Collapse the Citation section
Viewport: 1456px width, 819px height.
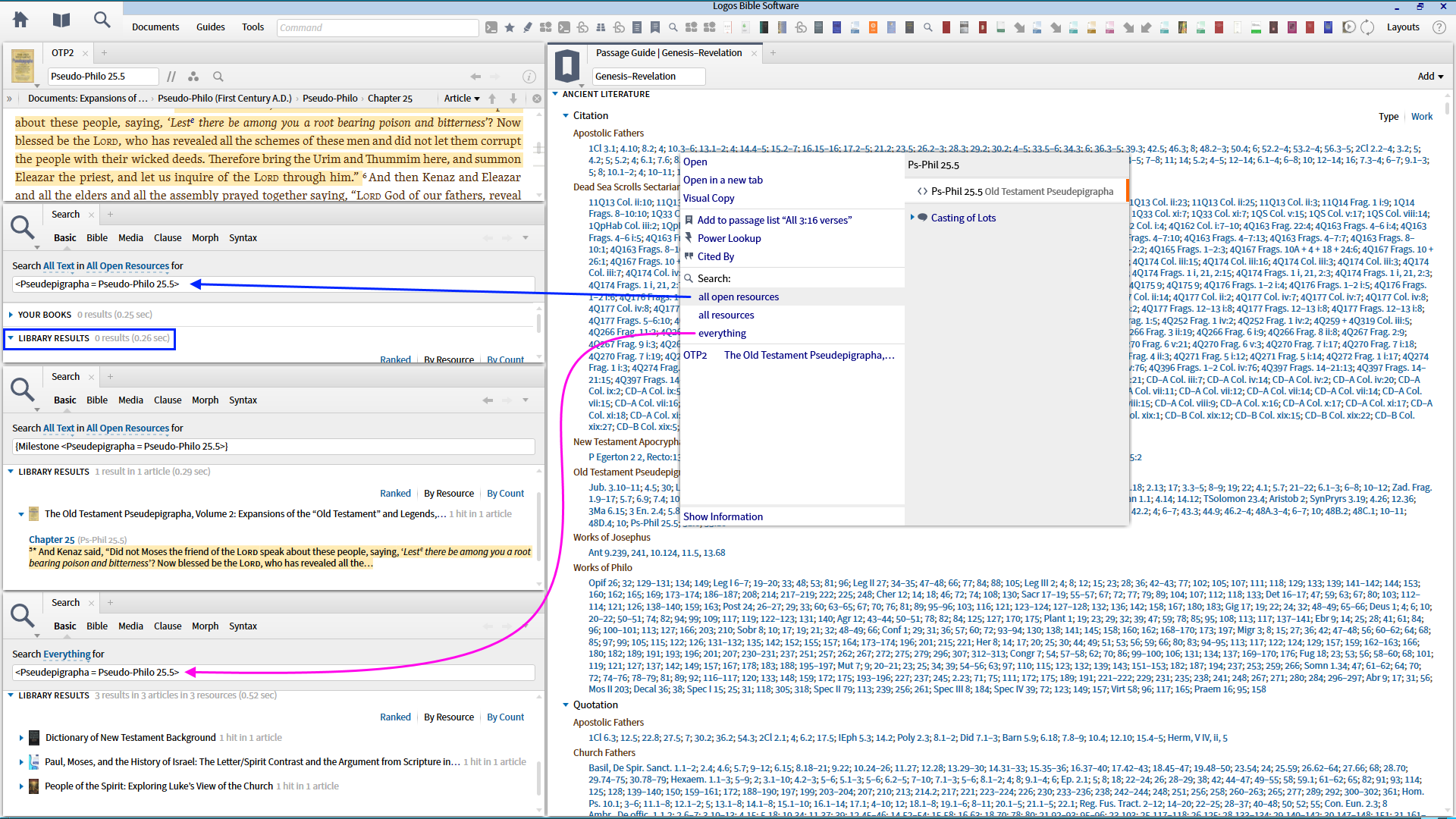click(566, 116)
